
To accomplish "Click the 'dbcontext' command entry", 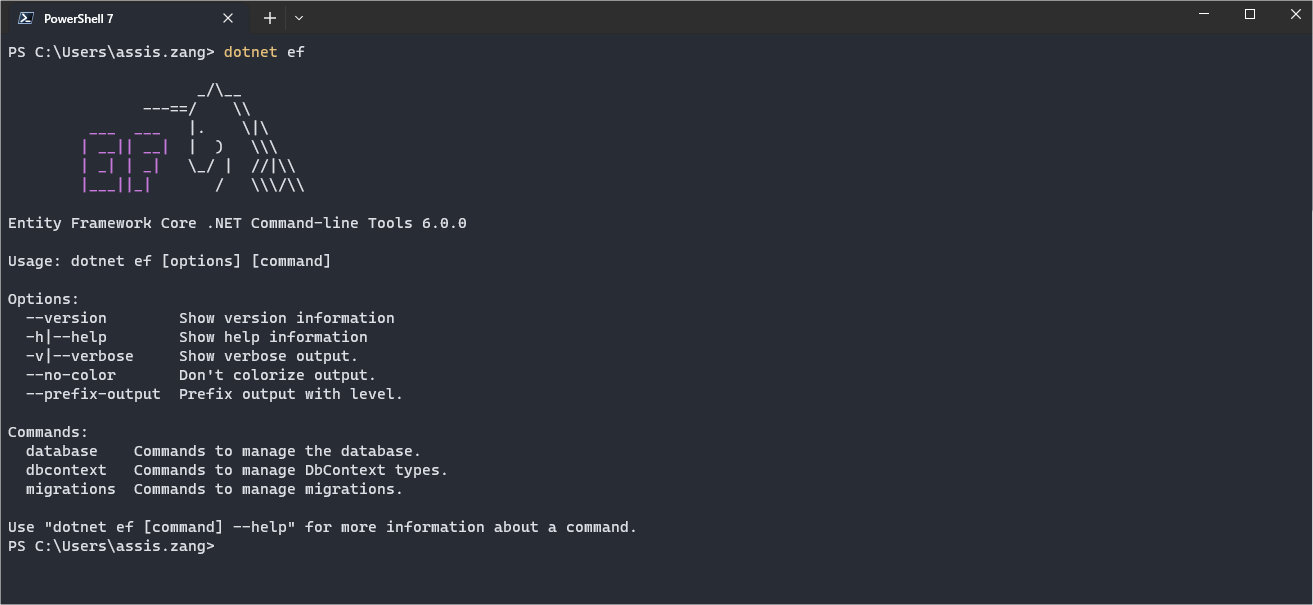I will [x=66, y=470].
